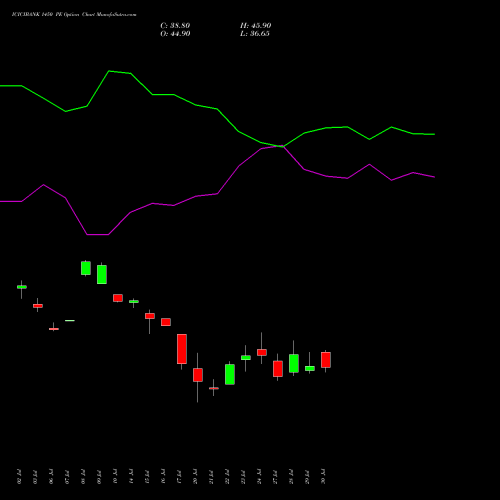Click the 03 Jul date label
Viewport: 500px width, 500px height.
35,477
